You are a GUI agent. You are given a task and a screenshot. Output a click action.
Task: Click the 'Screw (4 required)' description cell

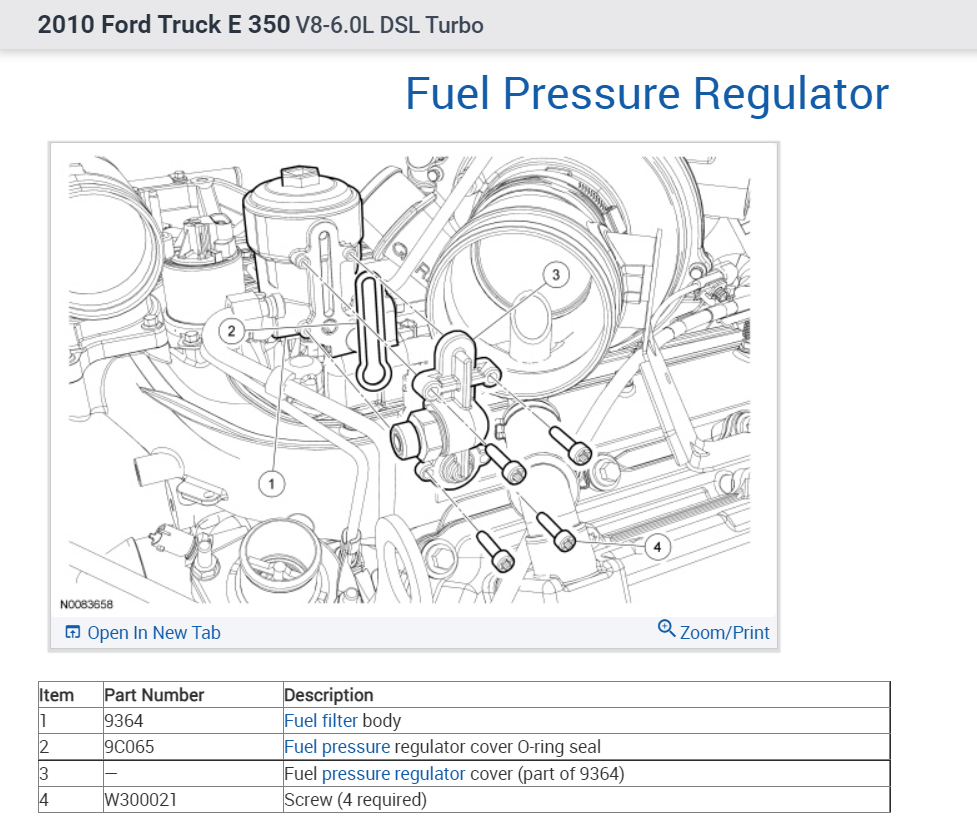click(x=355, y=800)
